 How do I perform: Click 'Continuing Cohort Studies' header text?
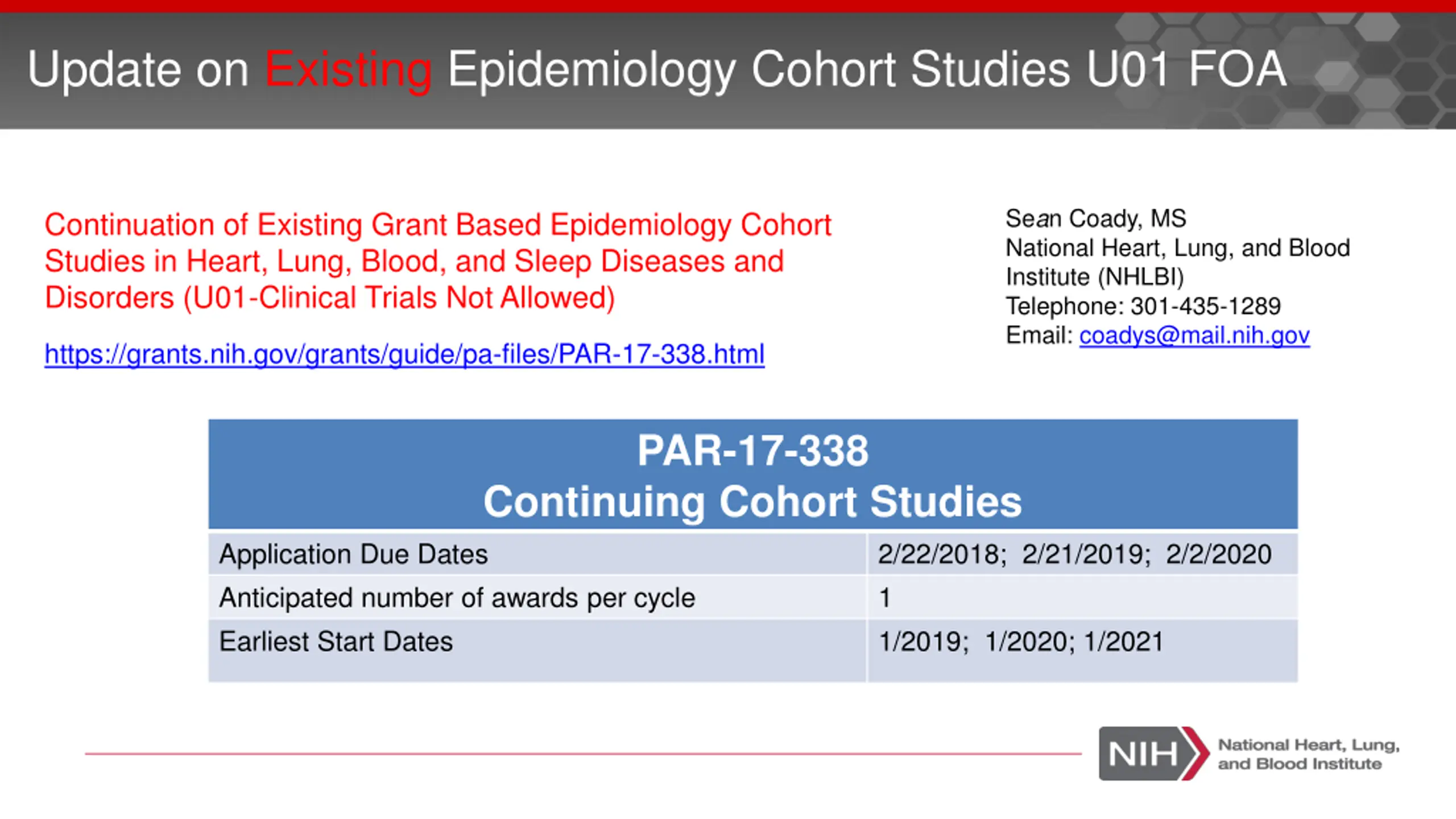[x=752, y=502]
